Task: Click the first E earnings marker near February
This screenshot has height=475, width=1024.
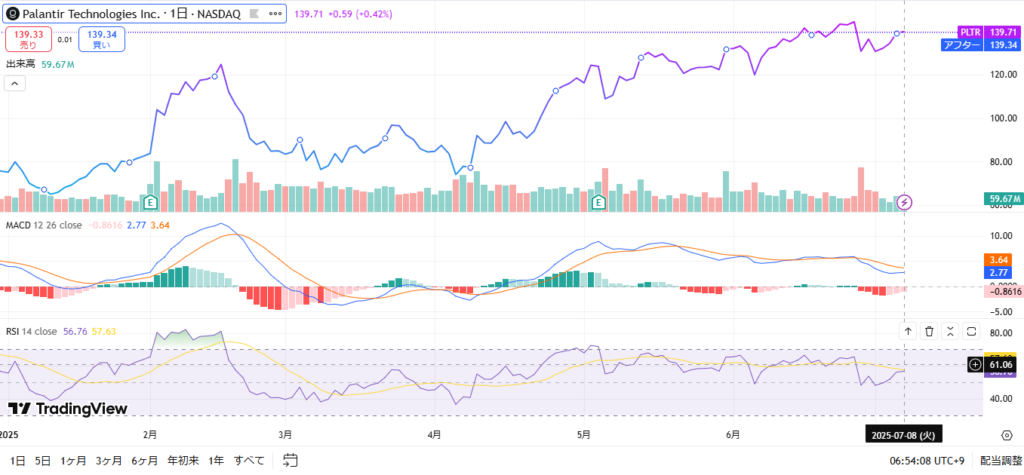Action: click(151, 202)
